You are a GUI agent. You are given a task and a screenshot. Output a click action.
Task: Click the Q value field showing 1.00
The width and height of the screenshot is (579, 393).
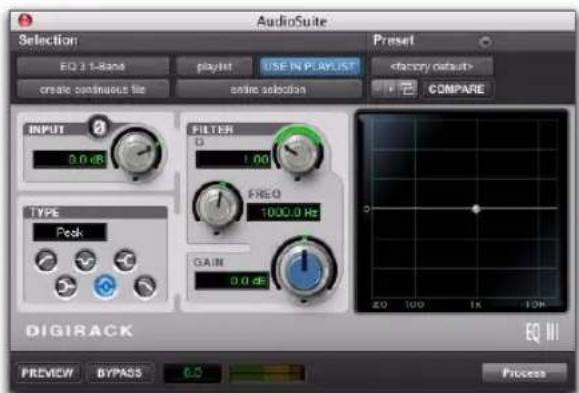point(233,160)
